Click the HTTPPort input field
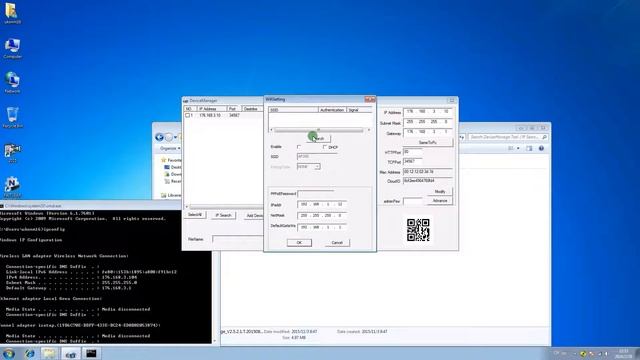The image size is (640, 360). [413, 152]
